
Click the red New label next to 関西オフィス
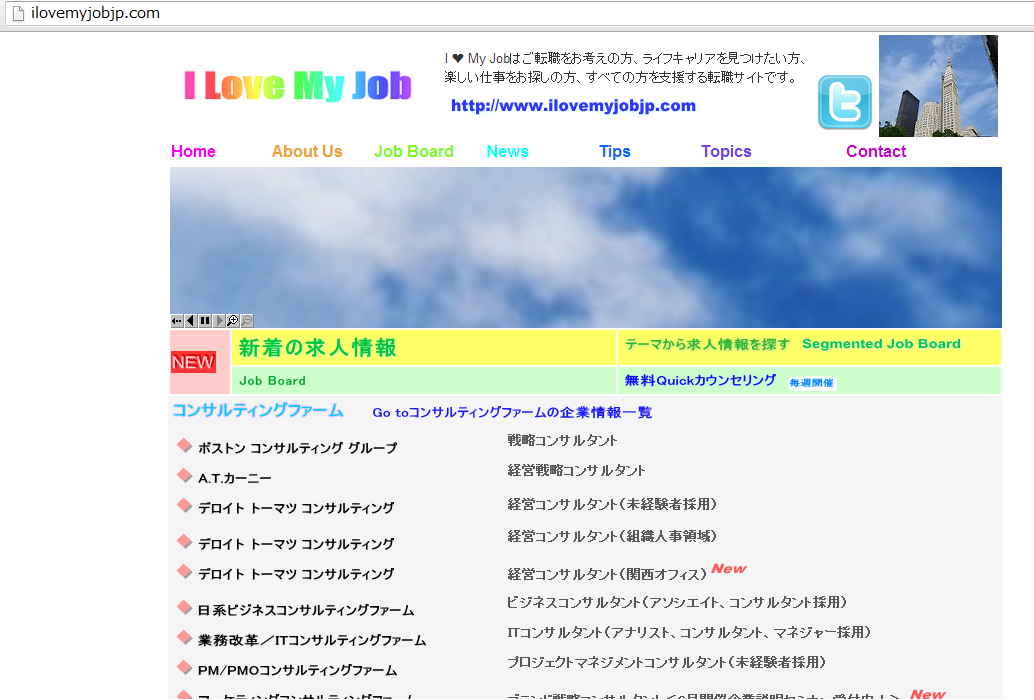coord(729,568)
